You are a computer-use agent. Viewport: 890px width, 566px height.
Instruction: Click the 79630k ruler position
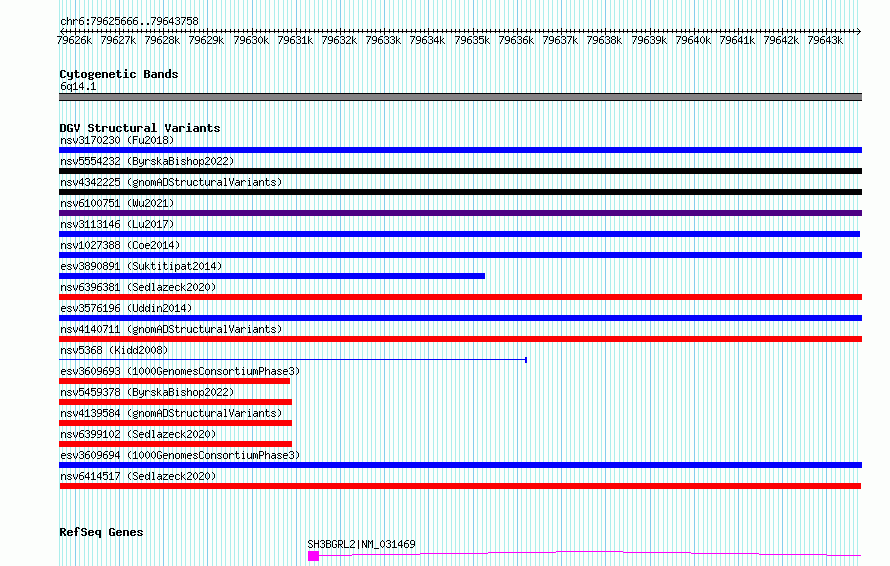coord(251,40)
